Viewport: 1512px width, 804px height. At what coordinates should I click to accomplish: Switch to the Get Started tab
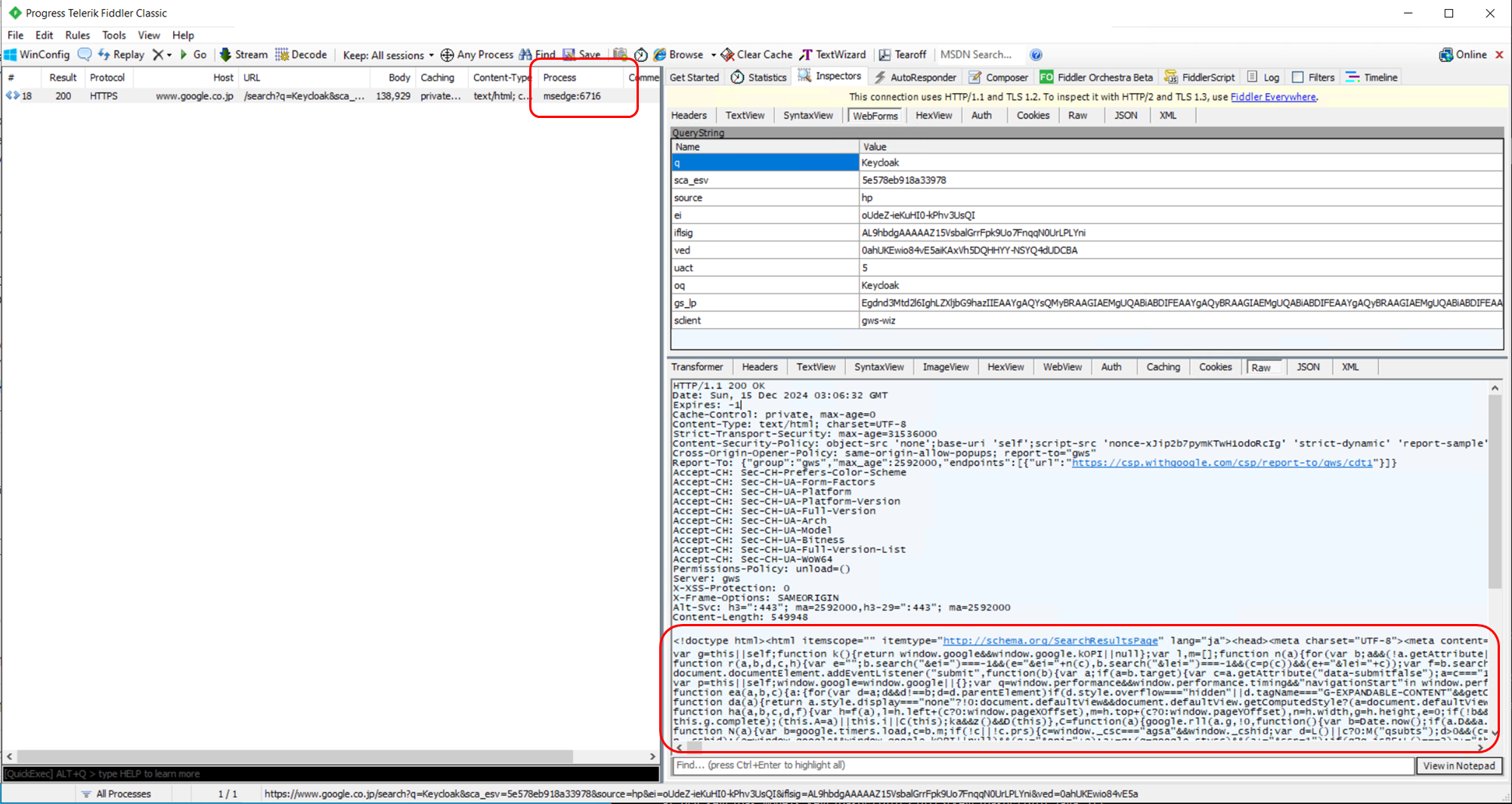pos(694,77)
